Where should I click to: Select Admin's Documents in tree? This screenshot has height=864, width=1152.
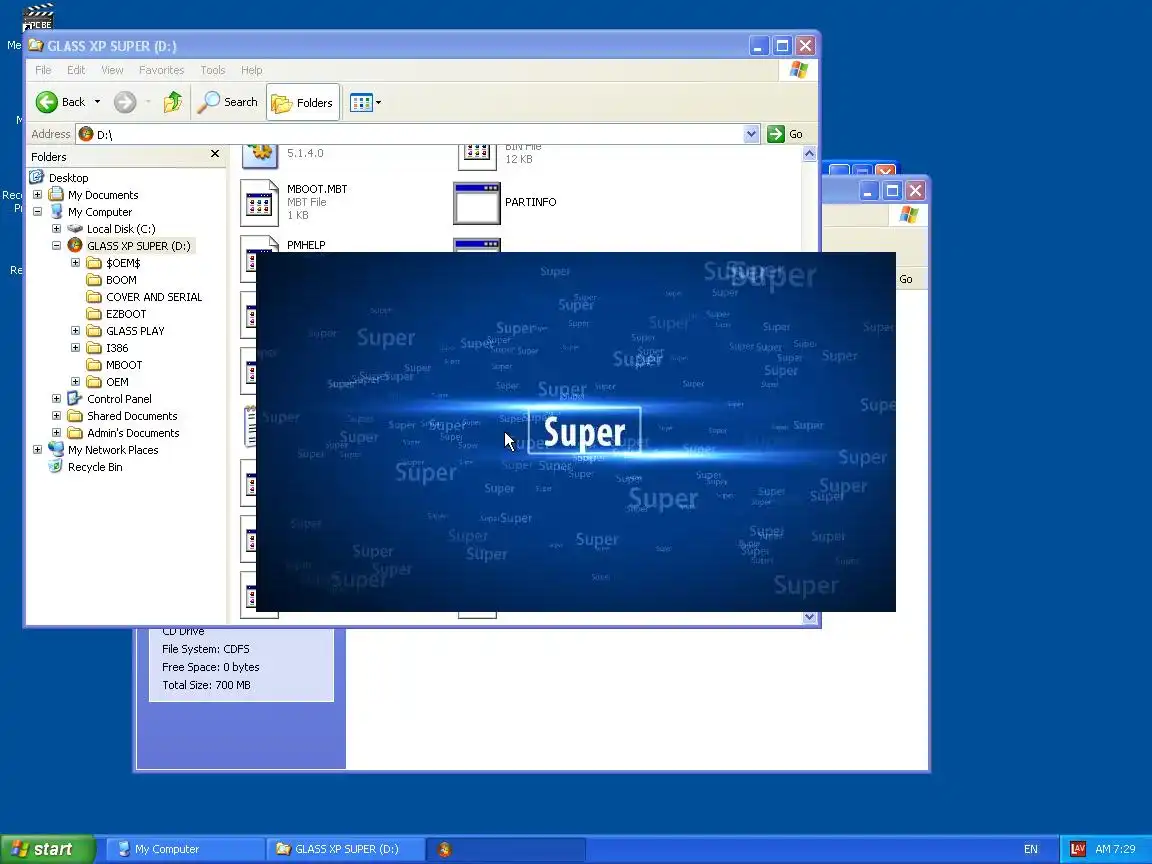point(133,433)
